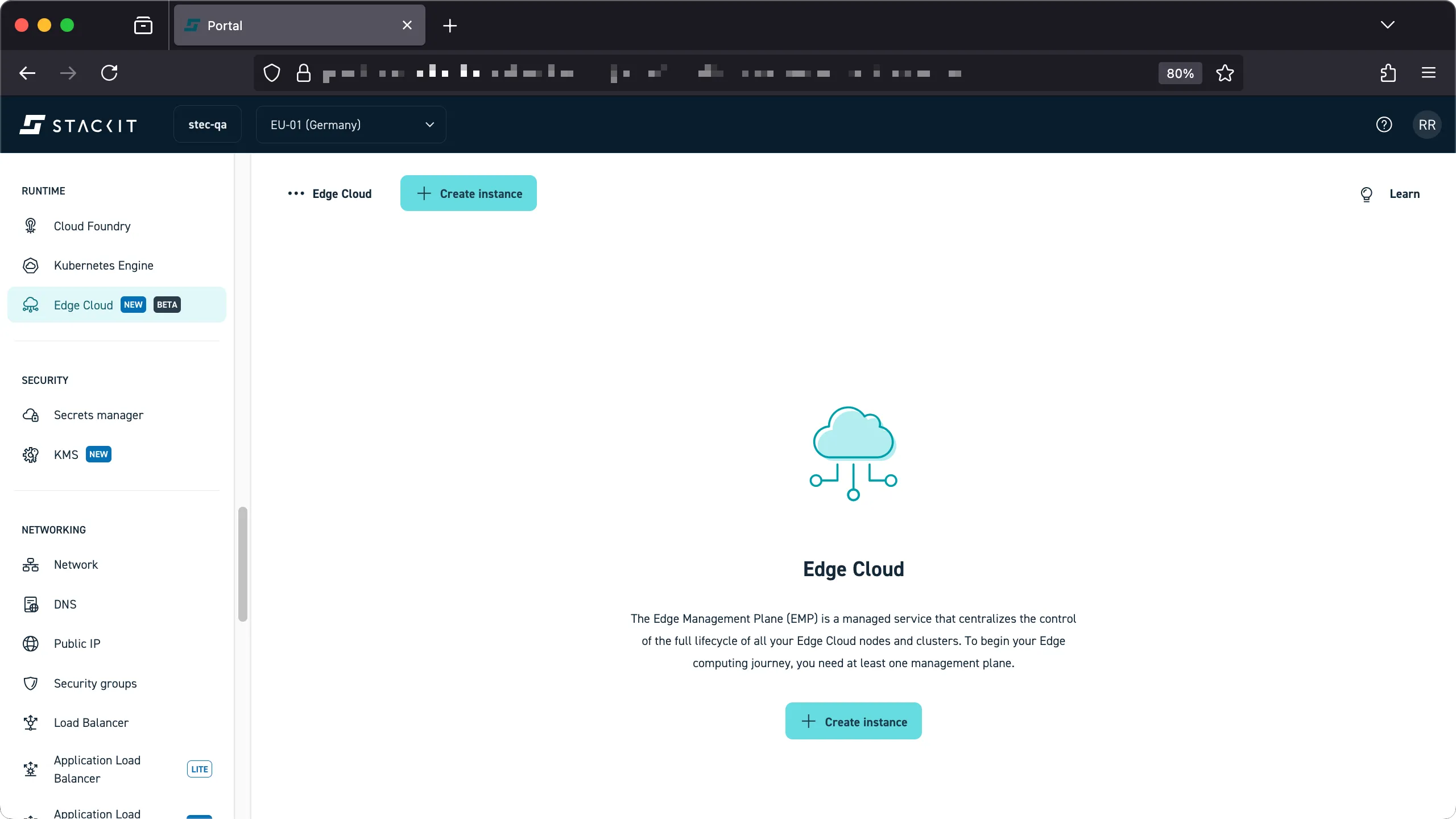Screen dimensions: 1456x819
Task: Open the DNS service
Action: coord(65,604)
